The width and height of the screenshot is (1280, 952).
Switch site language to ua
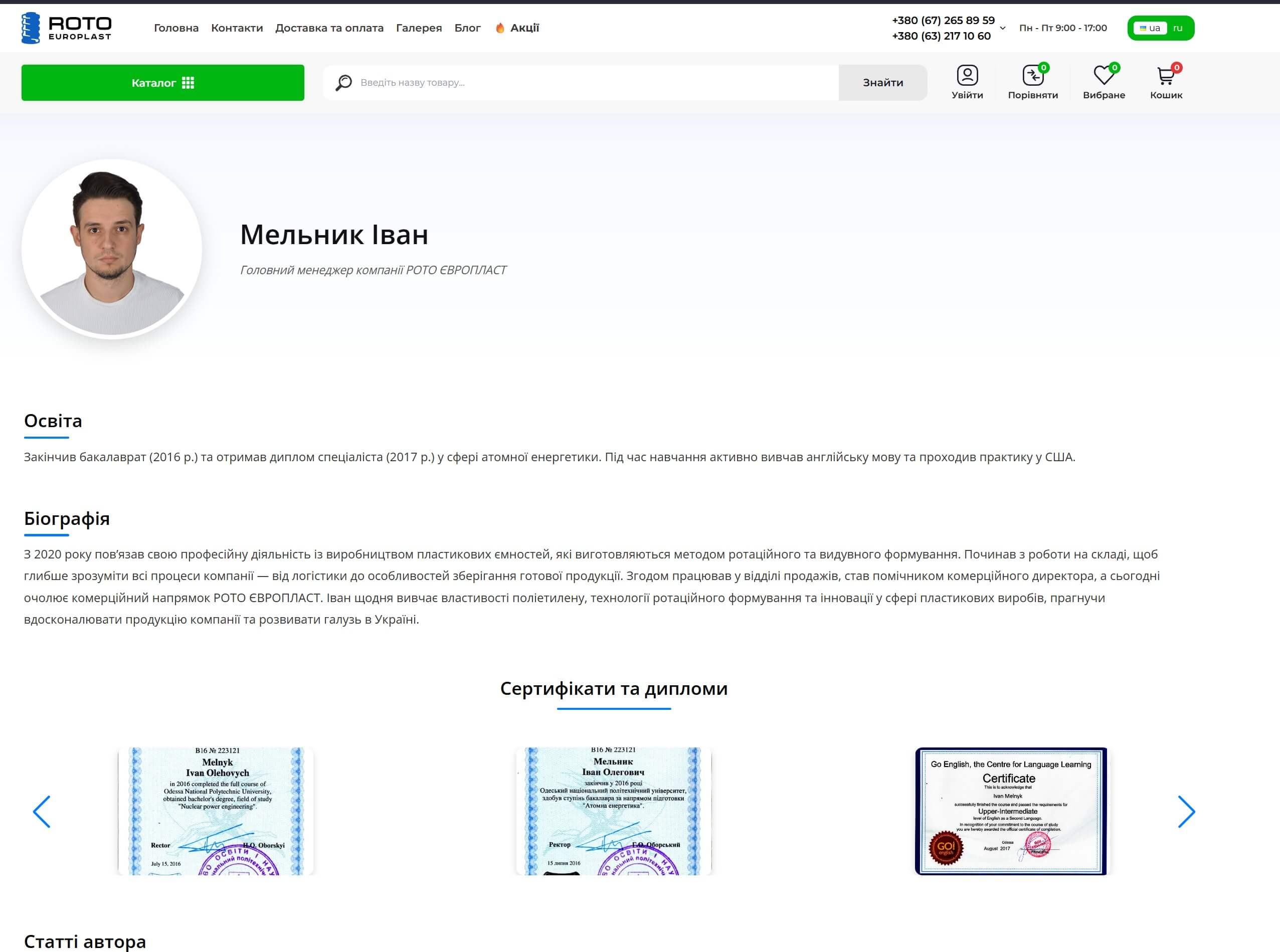[x=1150, y=28]
